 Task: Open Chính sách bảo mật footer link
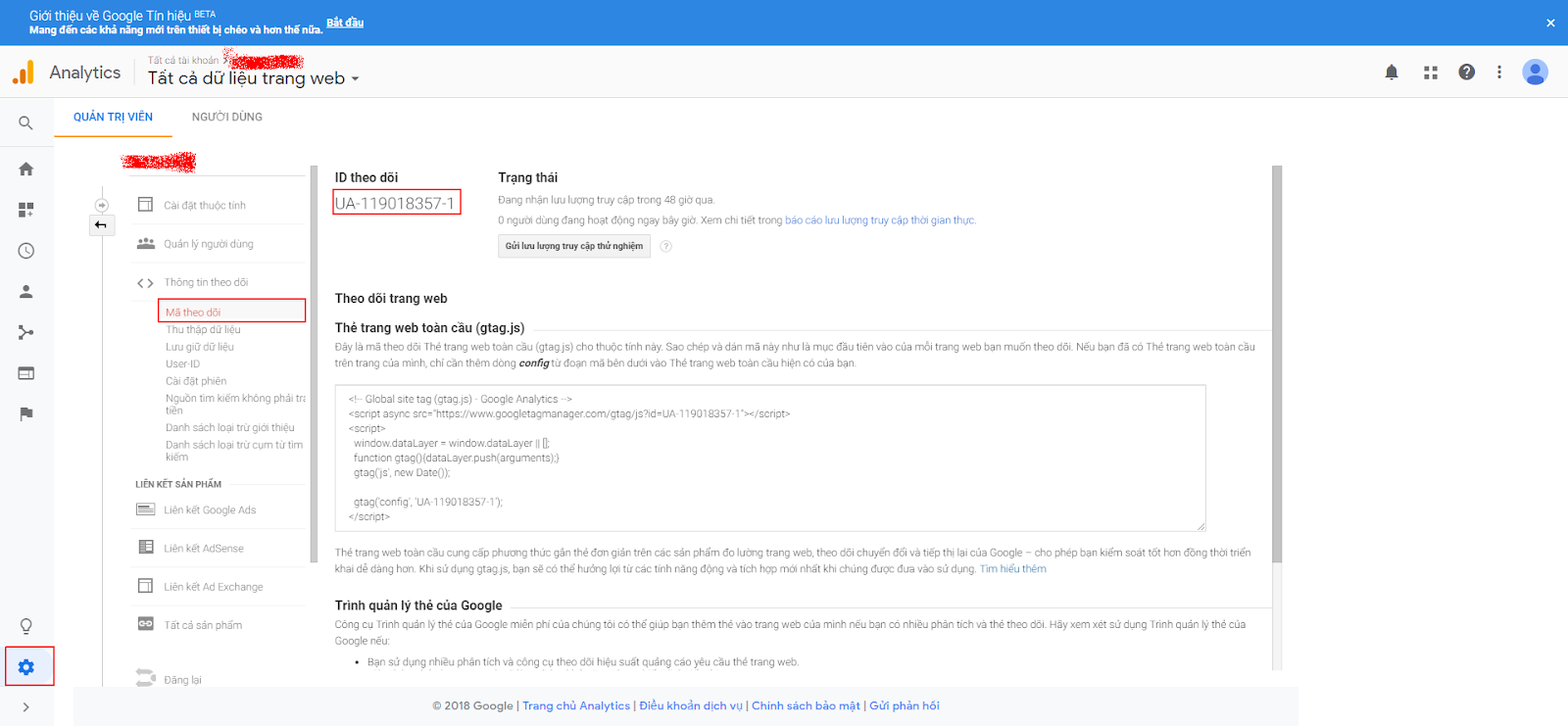coord(806,705)
